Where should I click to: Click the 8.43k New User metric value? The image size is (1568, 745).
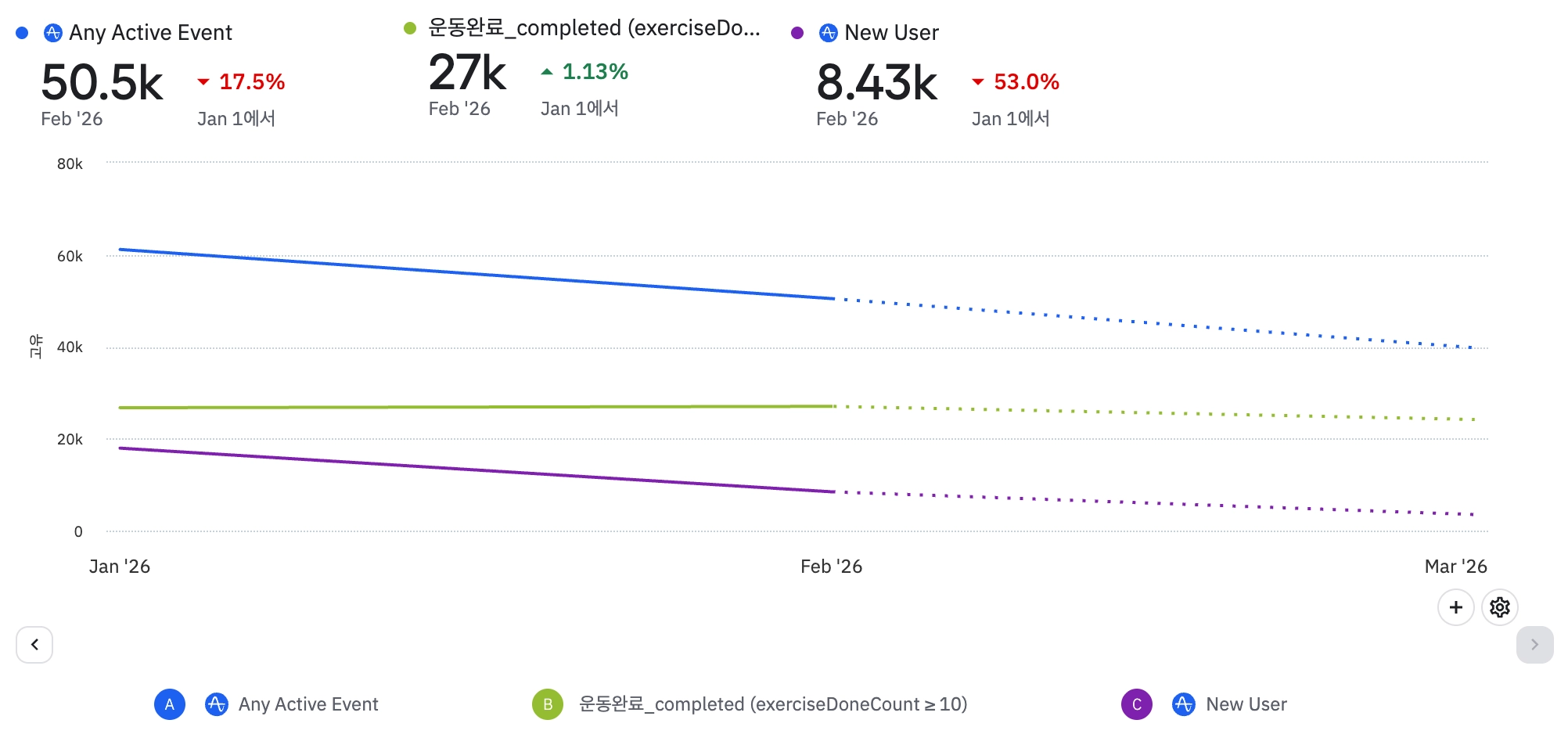click(876, 83)
